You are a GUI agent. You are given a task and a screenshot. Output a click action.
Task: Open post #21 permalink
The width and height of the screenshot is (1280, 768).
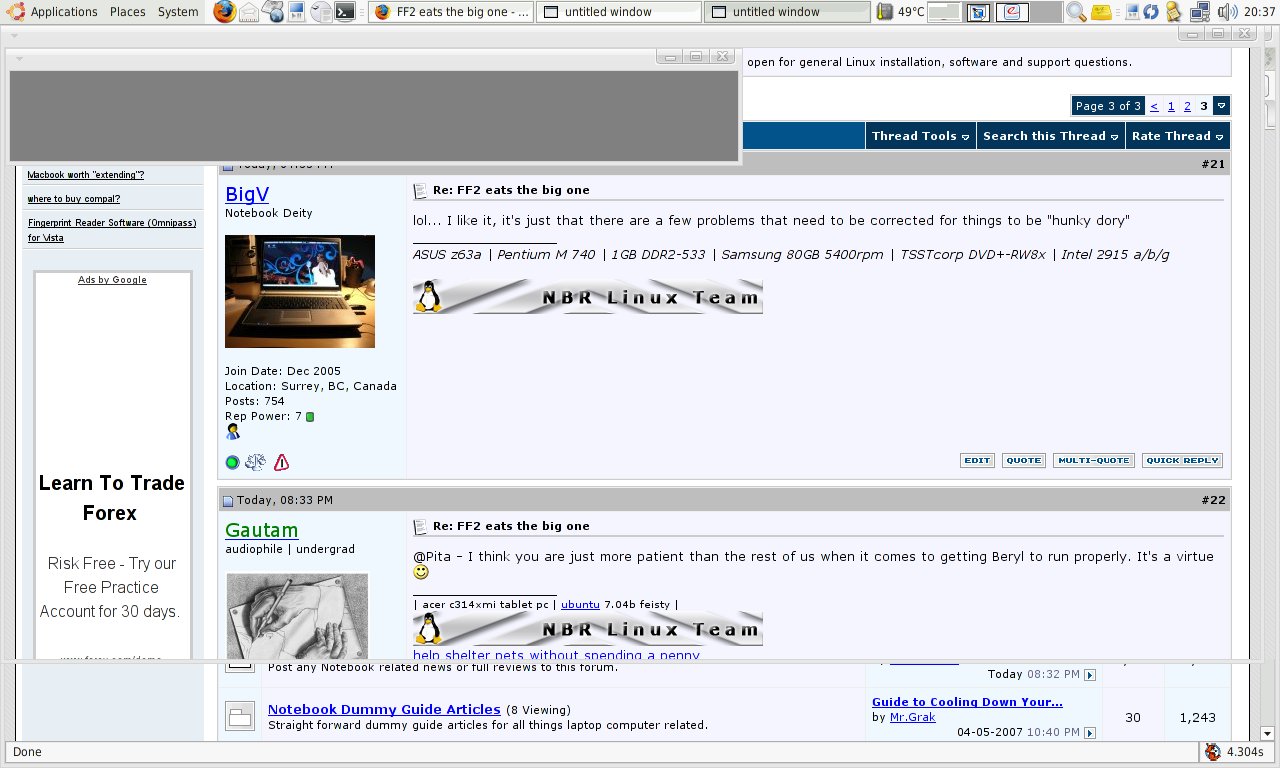(x=1213, y=164)
